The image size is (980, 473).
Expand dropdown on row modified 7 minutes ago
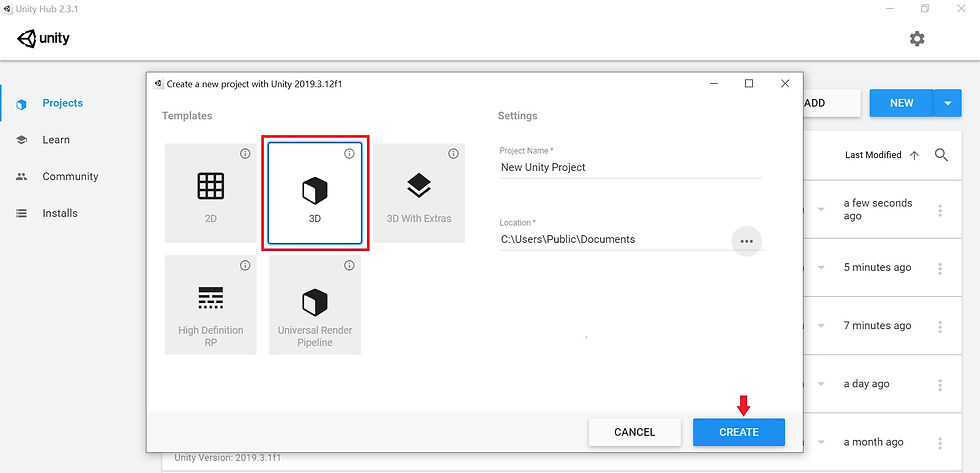tap(821, 326)
